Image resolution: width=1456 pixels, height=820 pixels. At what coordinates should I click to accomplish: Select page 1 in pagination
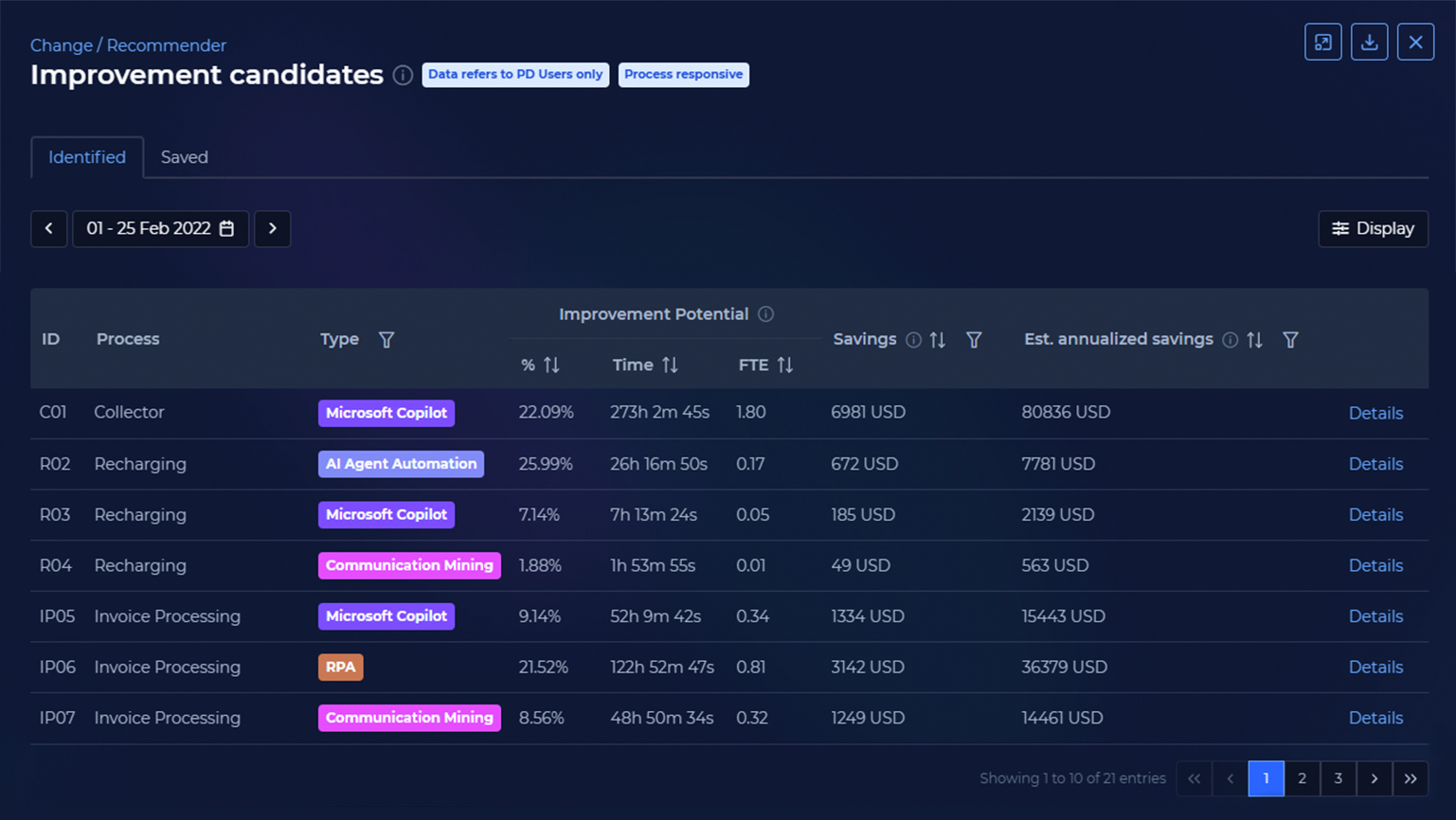click(x=1267, y=778)
